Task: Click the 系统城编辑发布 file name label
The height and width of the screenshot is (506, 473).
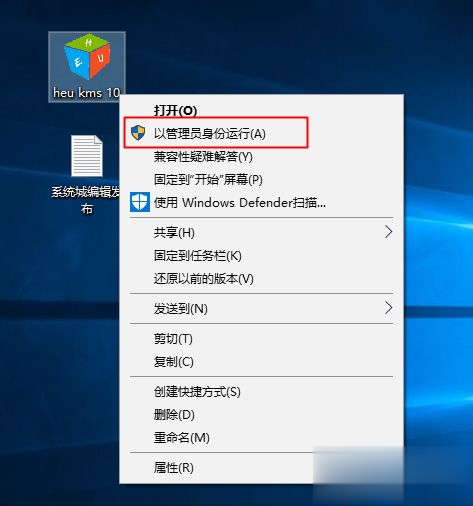Action: 86,200
